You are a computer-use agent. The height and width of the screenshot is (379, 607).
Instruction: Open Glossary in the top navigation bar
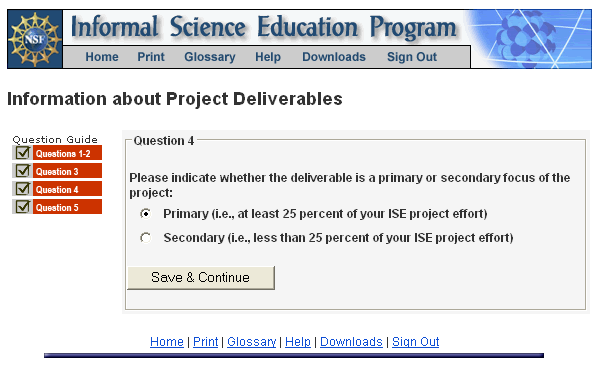coord(210,57)
